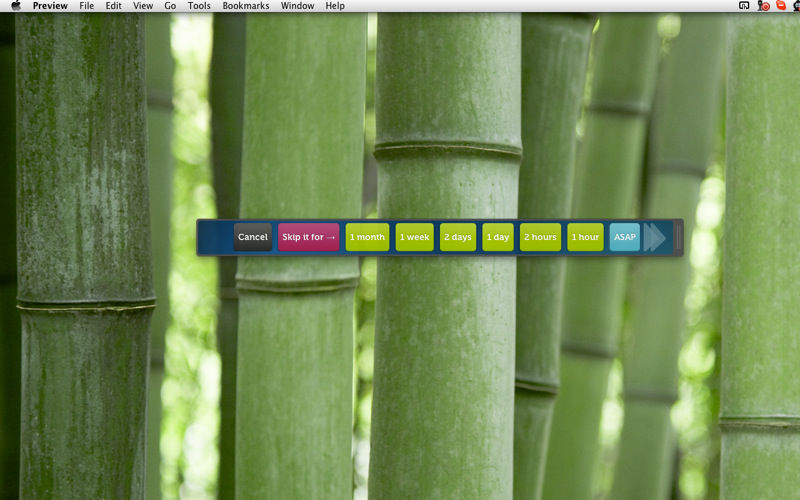The width and height of the screenshot is (800, 500).
Task: Click the Cancel button in the bar
Action: tap(253, 237)
